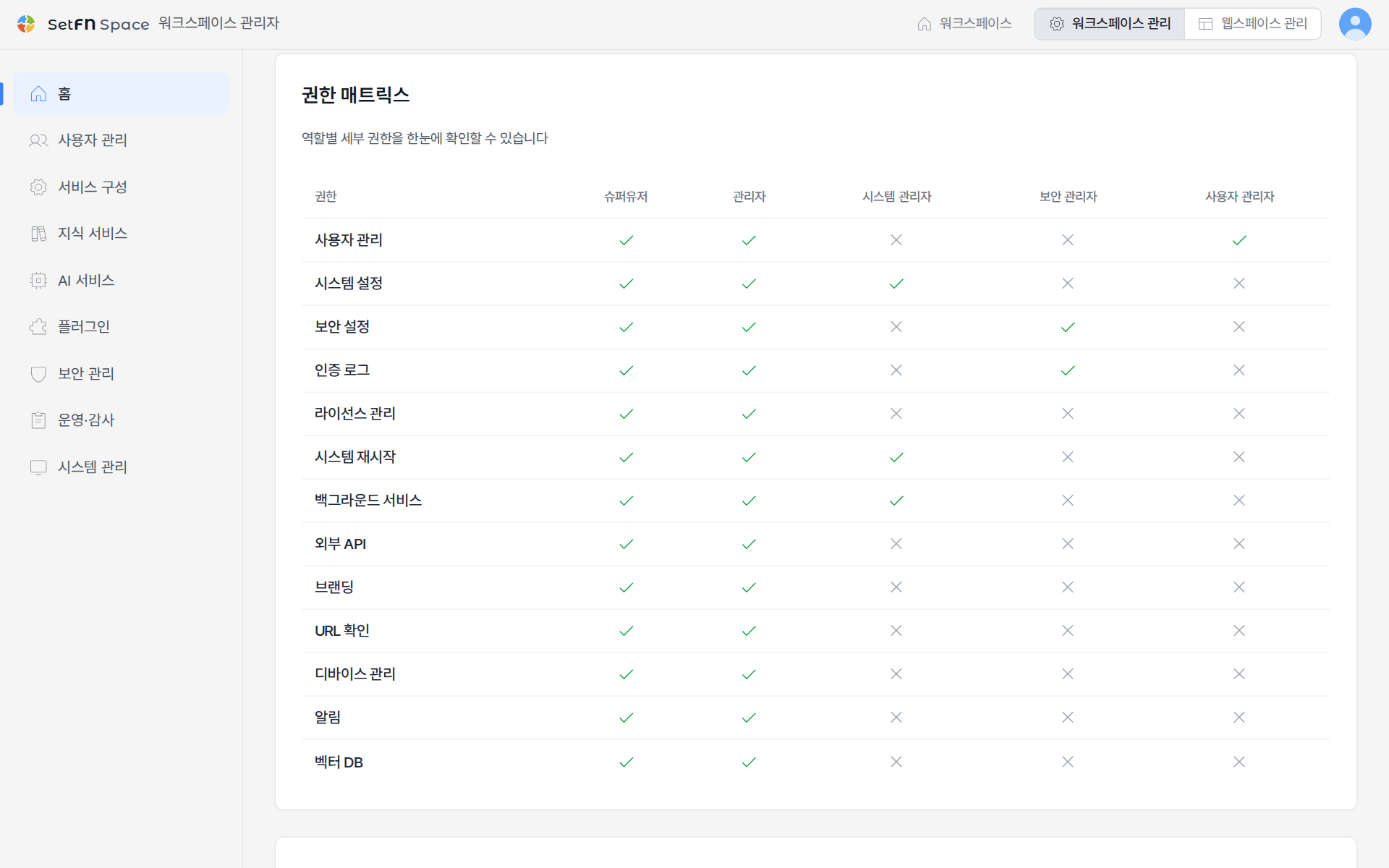Select the 디바이스 관리 row label
Screen dimensions: 1389x868
(355, 674)
